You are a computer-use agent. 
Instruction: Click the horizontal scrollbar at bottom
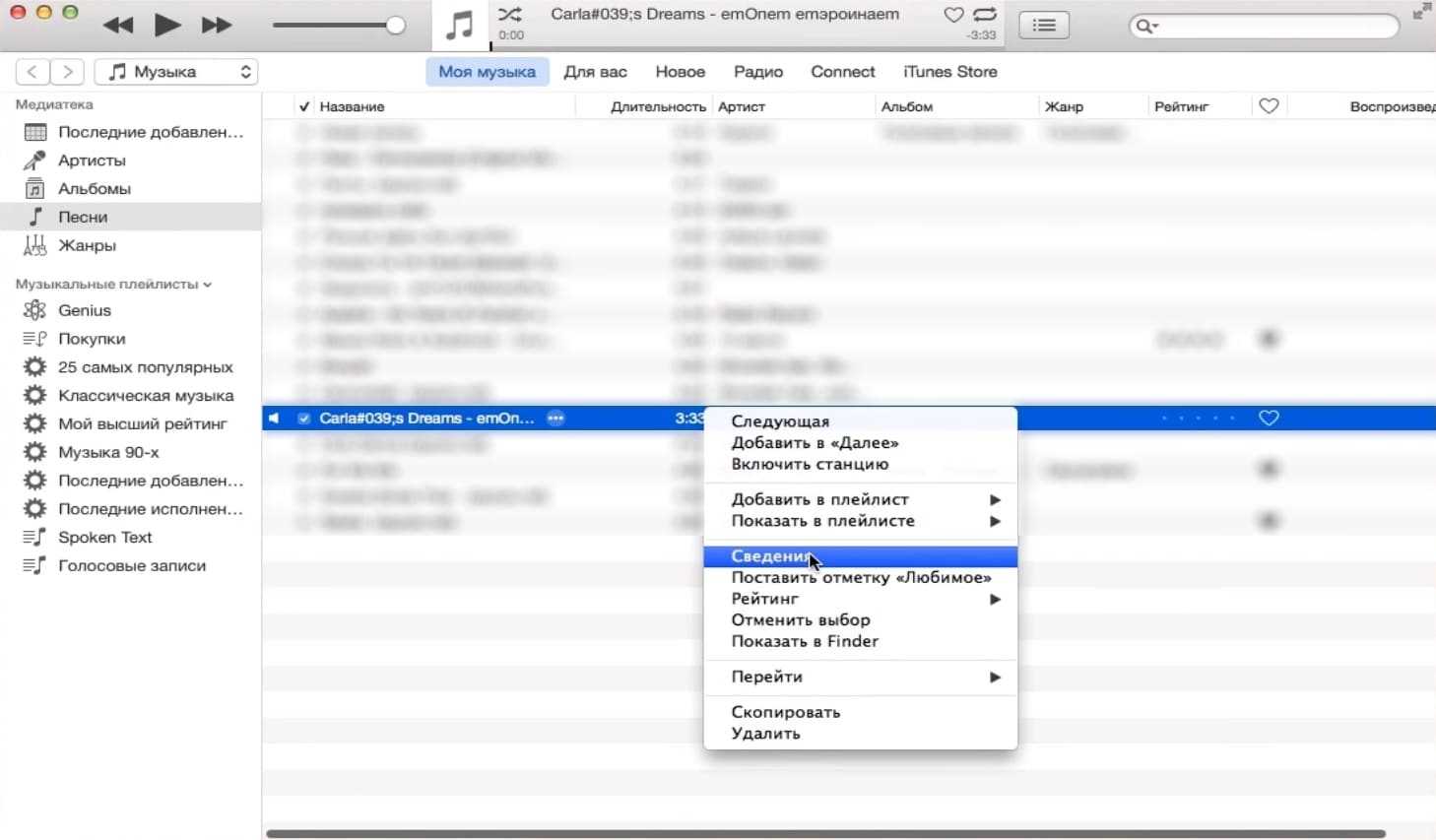click(825, 834)
